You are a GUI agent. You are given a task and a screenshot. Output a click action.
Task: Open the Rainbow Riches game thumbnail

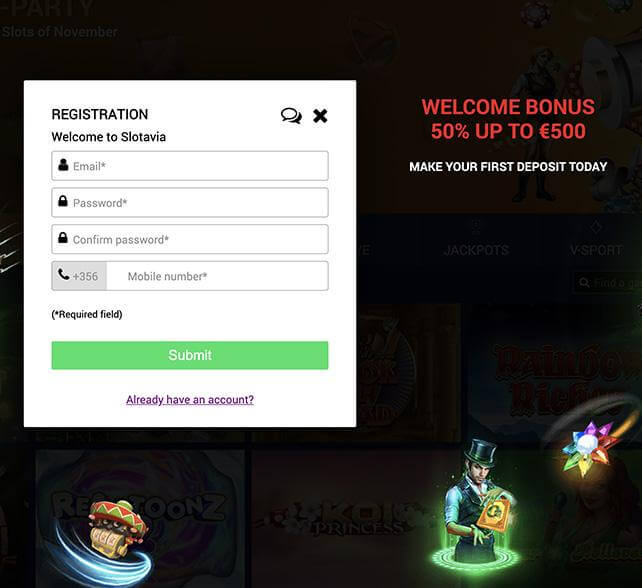point(555,373)
